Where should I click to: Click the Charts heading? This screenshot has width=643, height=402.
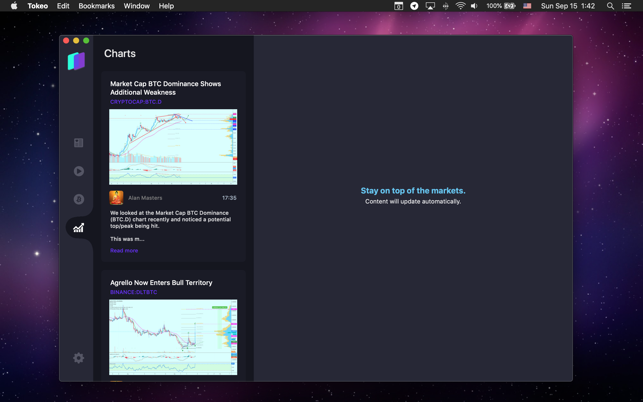pyautogui.click(x=120, y=53)
